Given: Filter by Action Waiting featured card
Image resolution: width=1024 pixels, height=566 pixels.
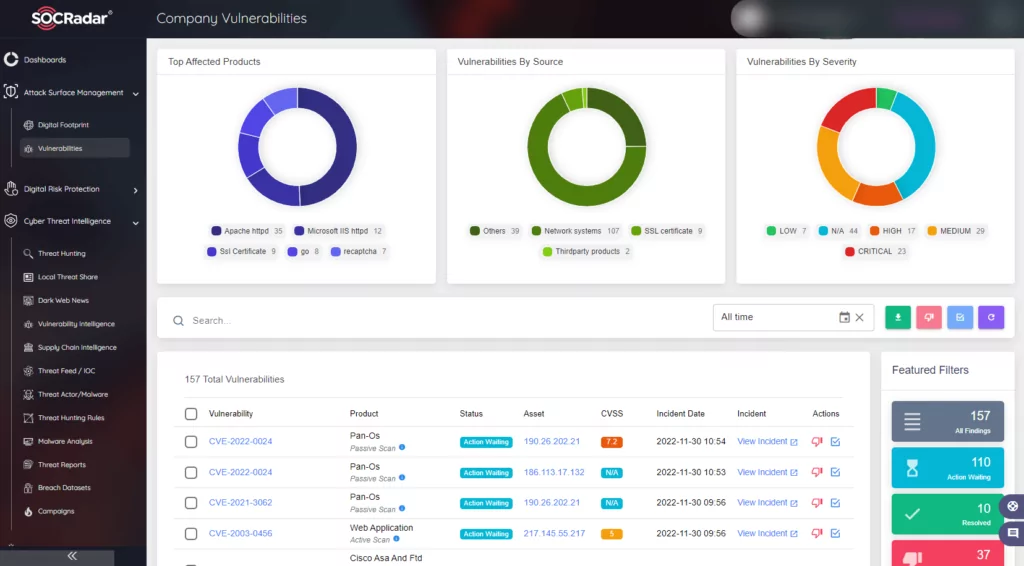Looking at the screenshot, I should pos(948,467).
